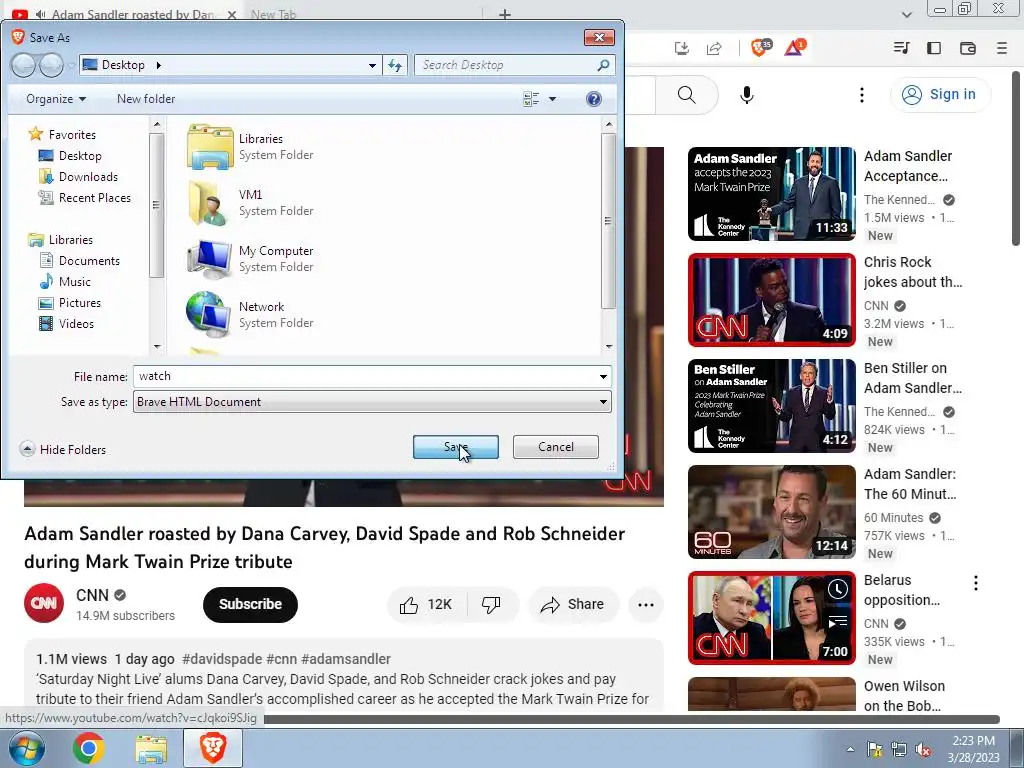Screen dimensions: 1024x768
Task: Open the Save as type dropdown
Action: click(372, 402)
